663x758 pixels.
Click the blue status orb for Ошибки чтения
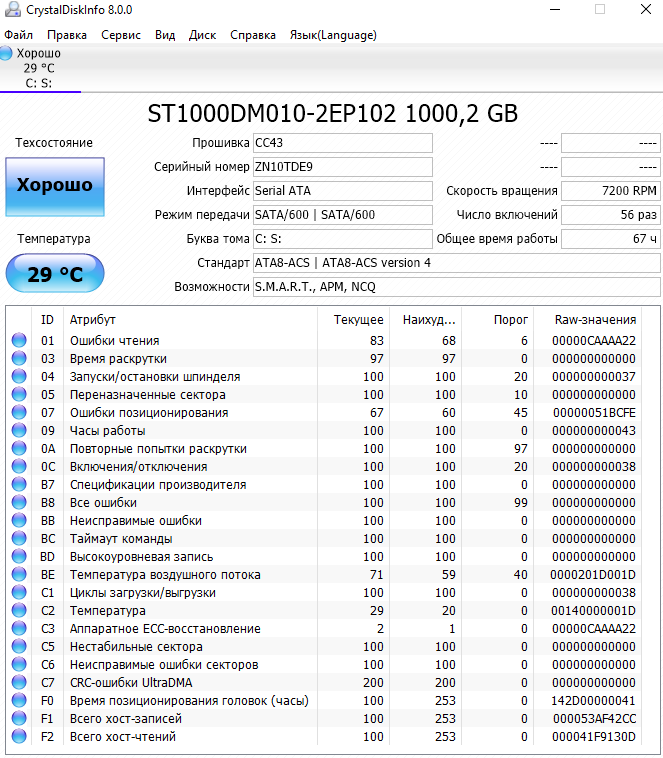click(x=19, y=341)
